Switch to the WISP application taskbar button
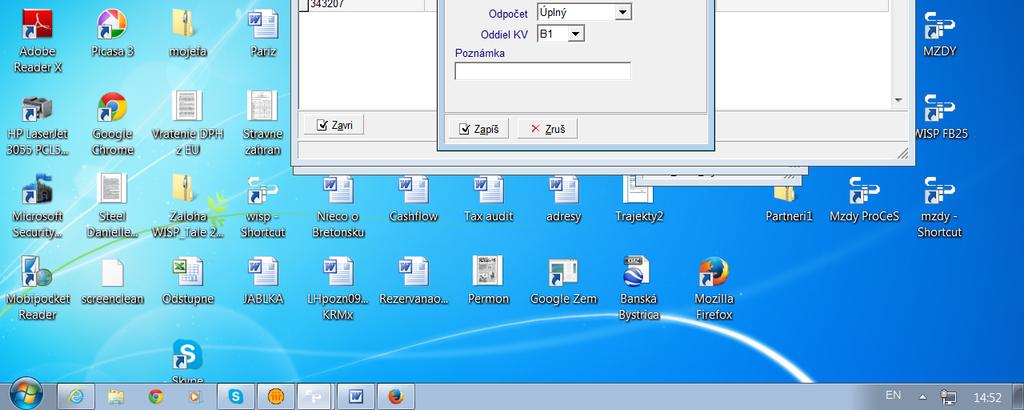 pos(315,396)
